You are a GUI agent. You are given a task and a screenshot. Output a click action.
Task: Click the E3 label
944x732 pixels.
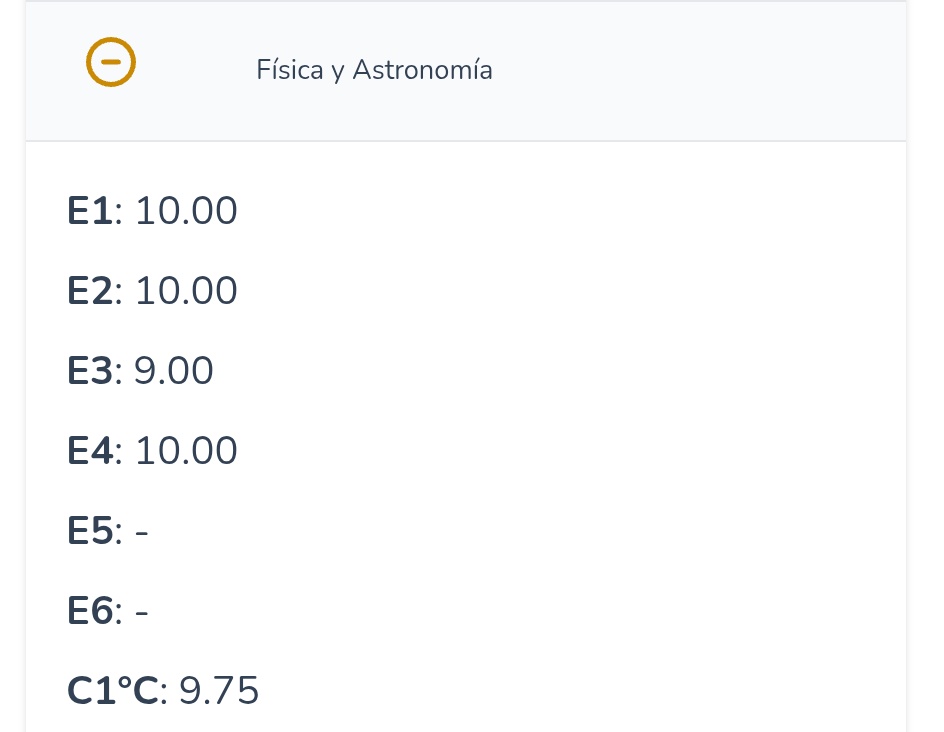[90, 370]
